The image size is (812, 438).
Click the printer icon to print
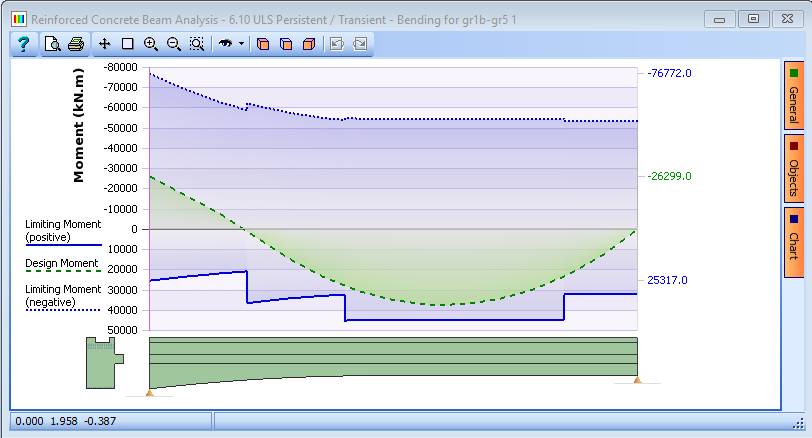tap(76, 44)
